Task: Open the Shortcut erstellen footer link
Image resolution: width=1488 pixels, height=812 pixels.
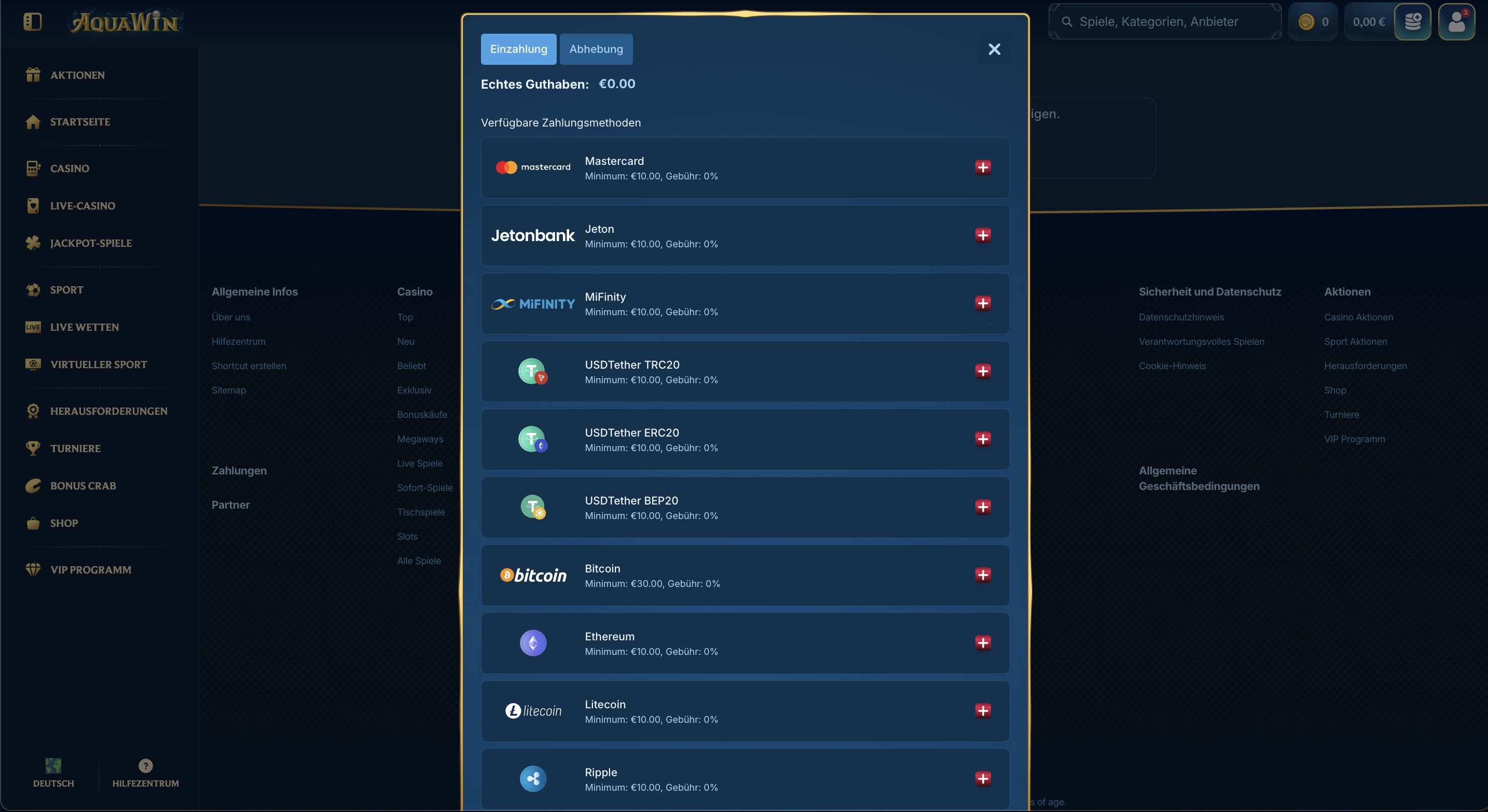Action: pyautogui.click(x=249, y=366)
